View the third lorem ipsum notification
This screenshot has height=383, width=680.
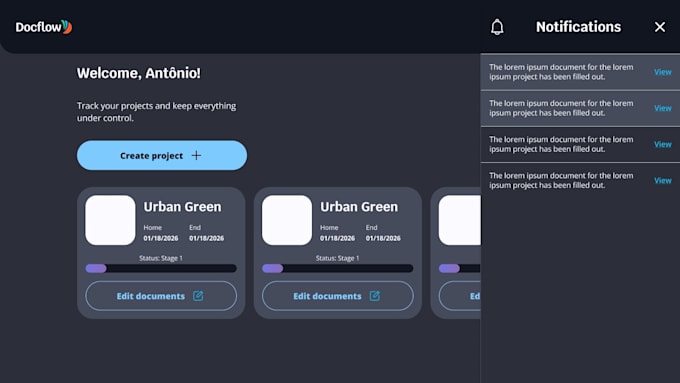[663, 144]
